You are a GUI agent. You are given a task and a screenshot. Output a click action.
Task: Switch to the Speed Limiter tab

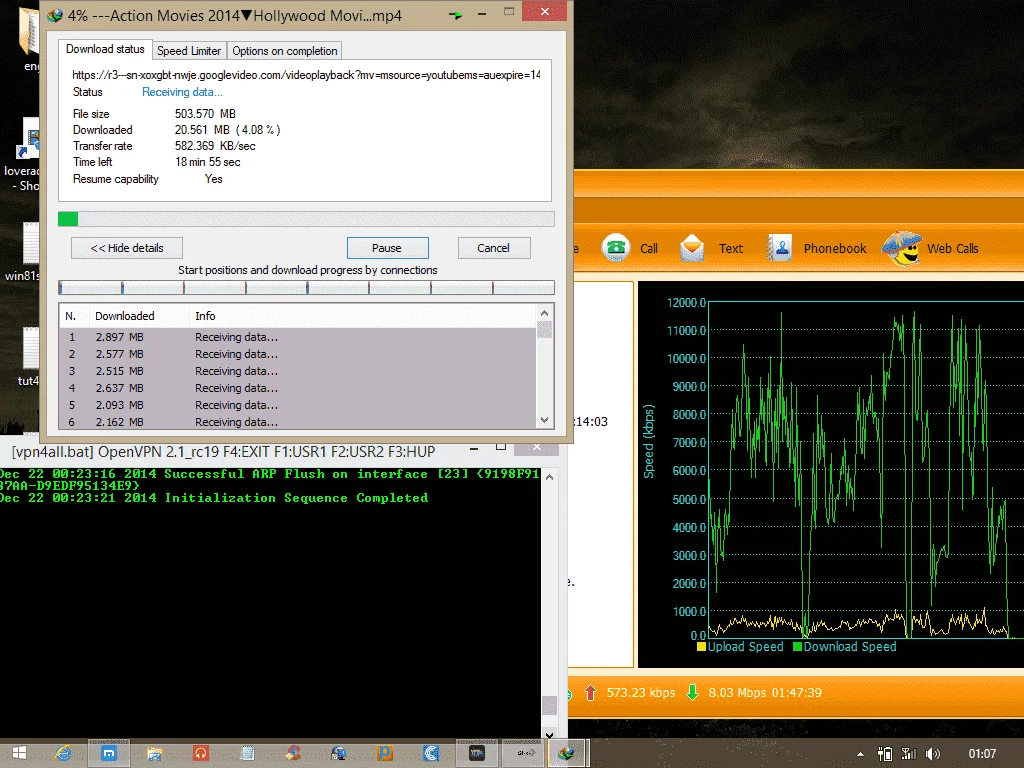click(189, 51)
